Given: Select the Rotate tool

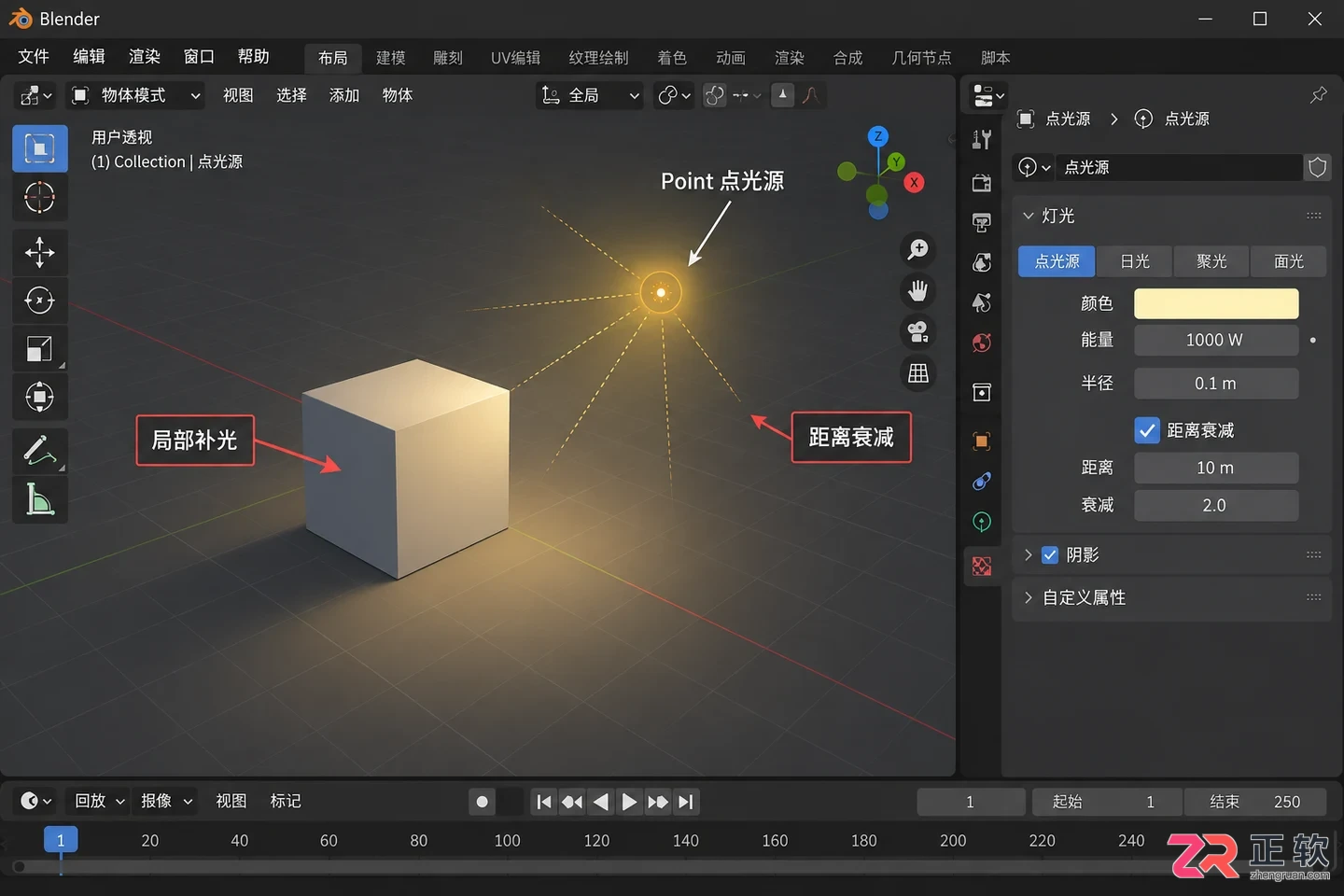Looking at the screenshot, I should click(39, 301).
